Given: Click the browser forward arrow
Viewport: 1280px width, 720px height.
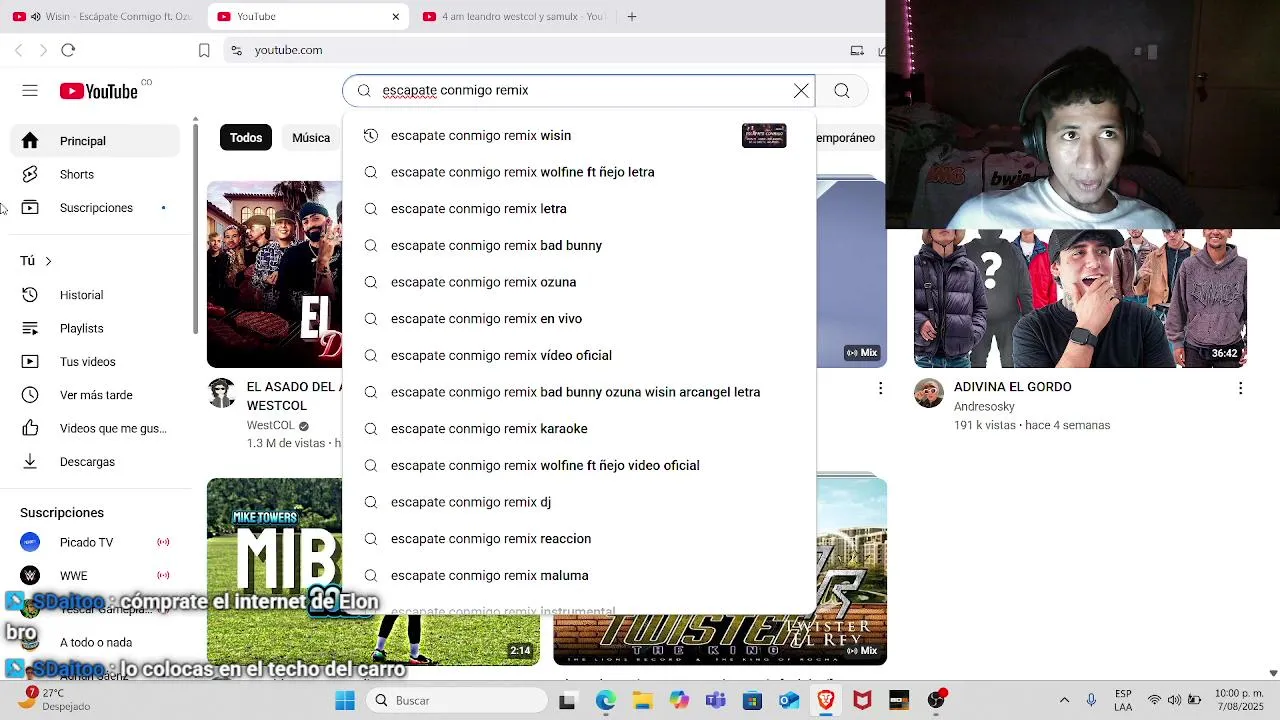Looking at the screenshot, I should point(43,50).
